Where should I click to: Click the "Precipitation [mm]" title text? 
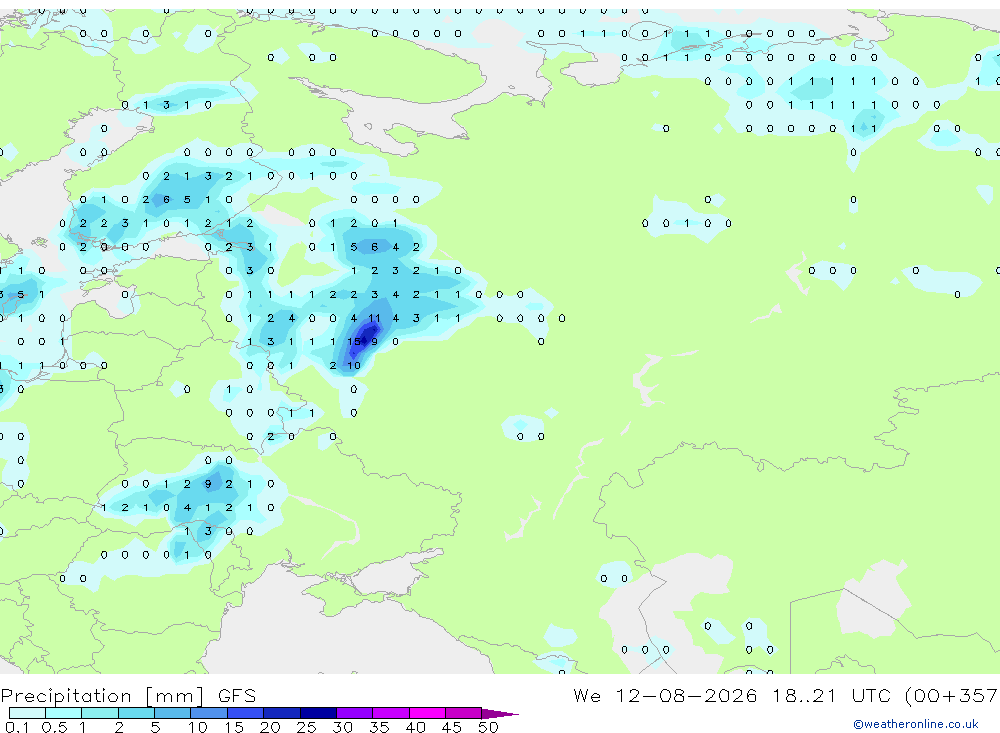coord(102,696)
